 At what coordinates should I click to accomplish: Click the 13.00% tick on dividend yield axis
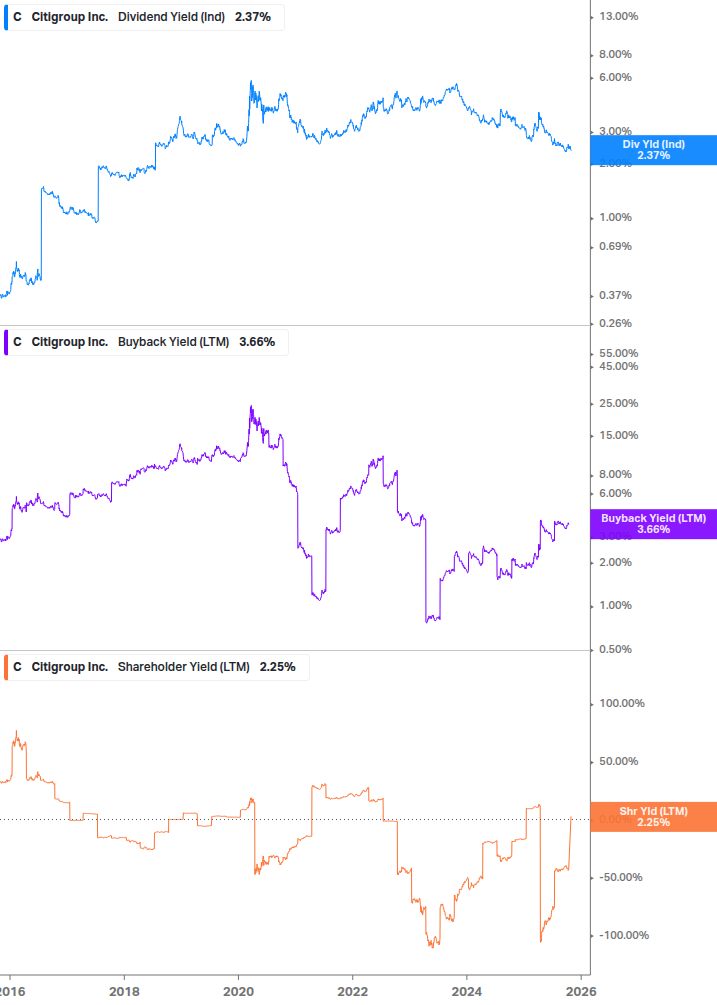[x=618, y=17]
